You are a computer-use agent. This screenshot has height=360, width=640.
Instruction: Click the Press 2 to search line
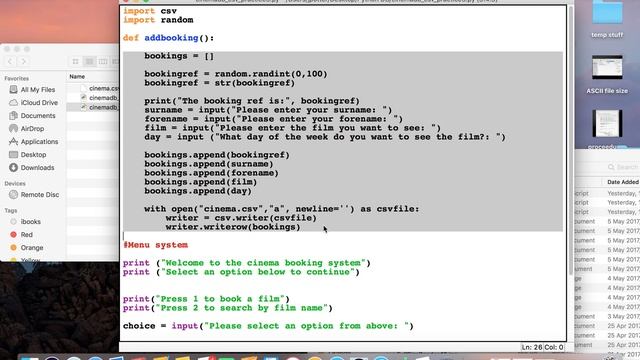[x=228, y=308]
